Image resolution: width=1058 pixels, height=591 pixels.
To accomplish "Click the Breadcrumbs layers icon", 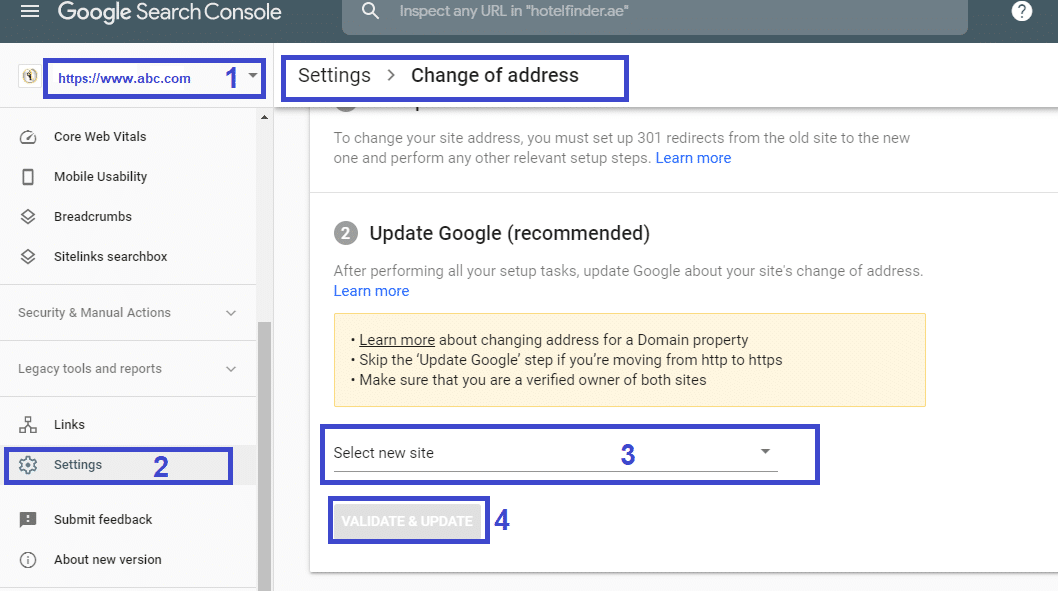I will [x=28, y=217].
